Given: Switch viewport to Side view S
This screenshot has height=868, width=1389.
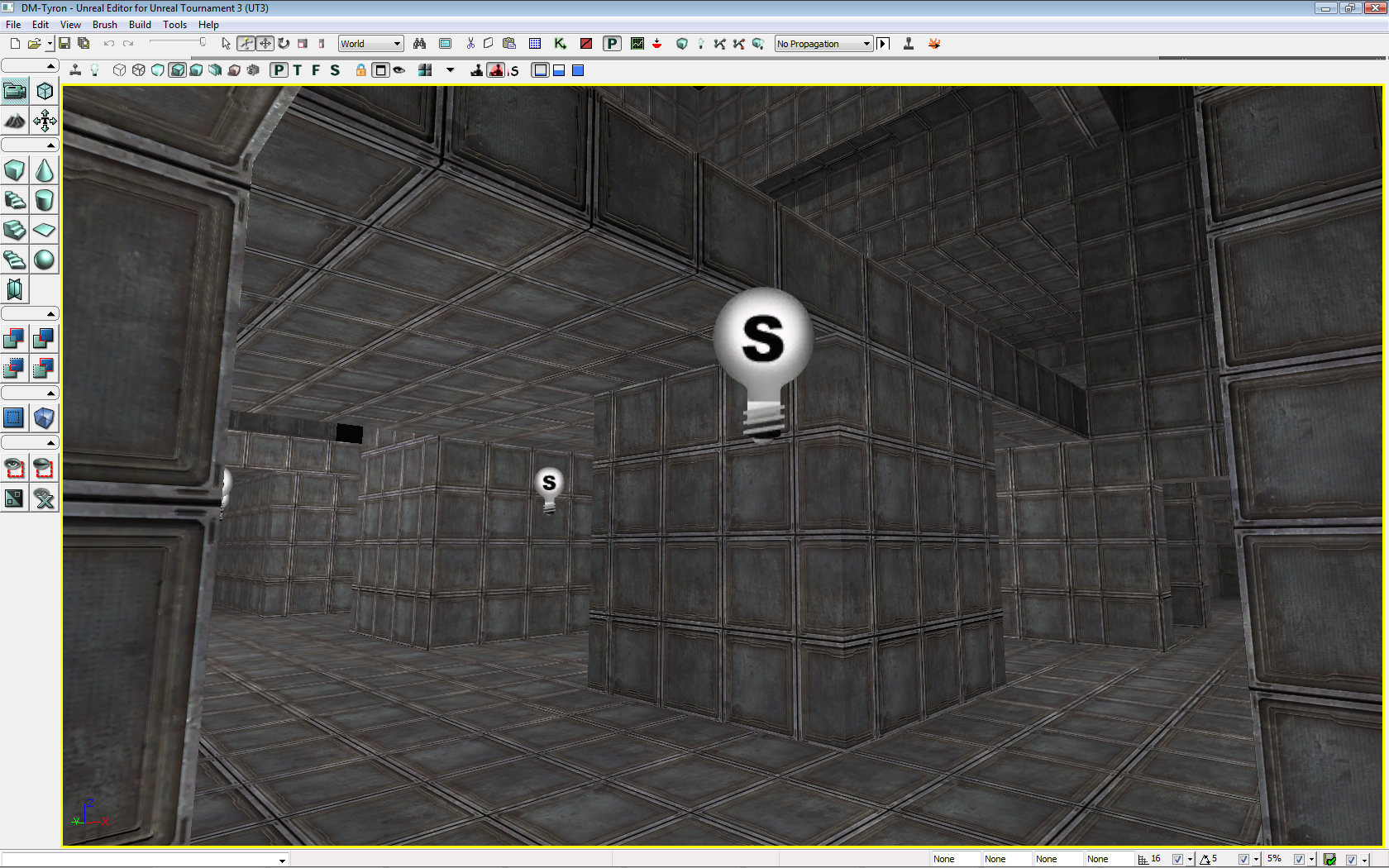Looking at the screenshot, I should pos(335,70).
